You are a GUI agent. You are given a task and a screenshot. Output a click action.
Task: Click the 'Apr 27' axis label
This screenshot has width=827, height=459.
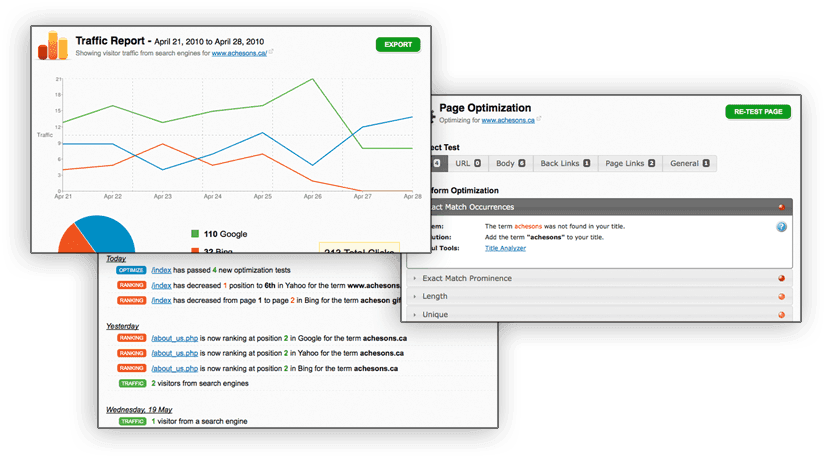coord(362,196)
